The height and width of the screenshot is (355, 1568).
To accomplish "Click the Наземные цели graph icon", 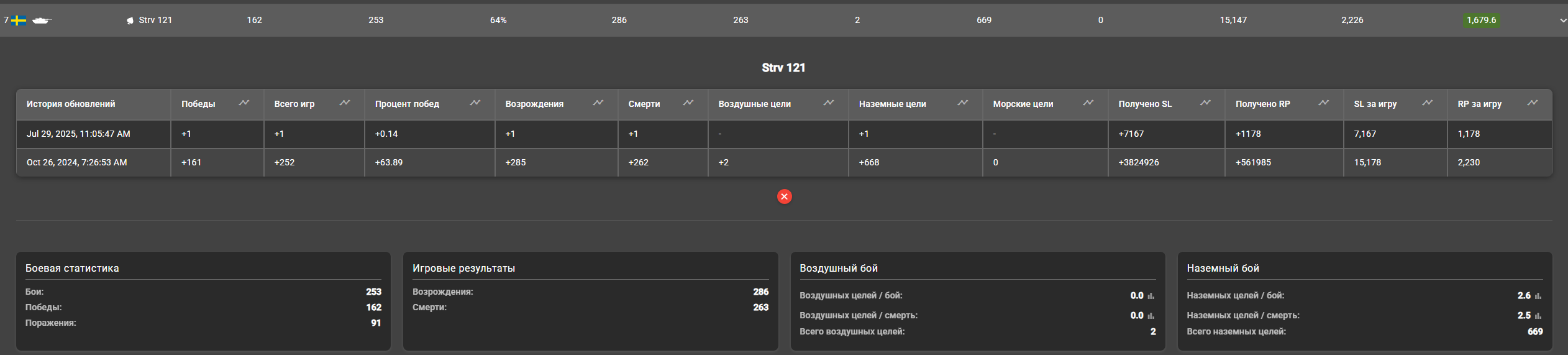I will [x=963, y=103].
